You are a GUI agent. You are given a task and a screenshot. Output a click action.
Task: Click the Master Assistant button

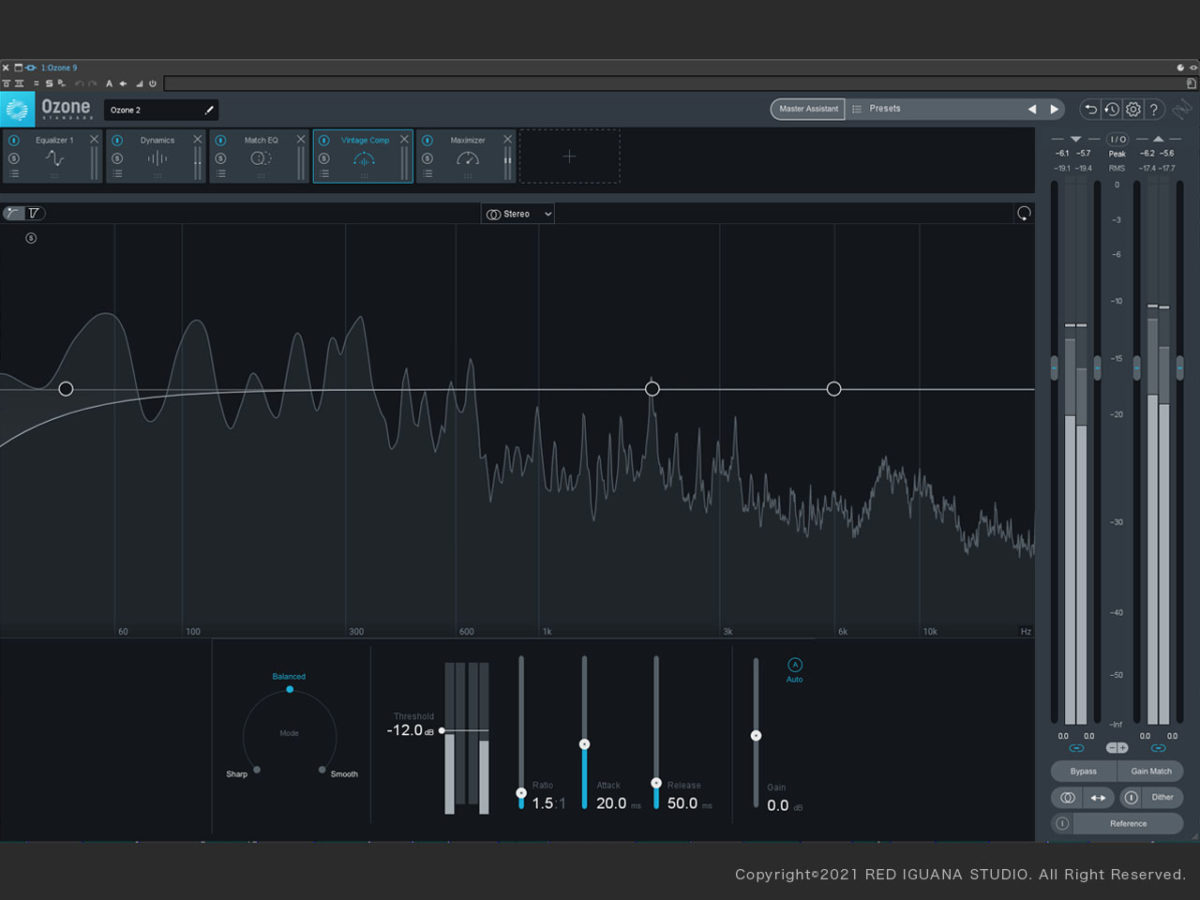(x=808, y=109)
